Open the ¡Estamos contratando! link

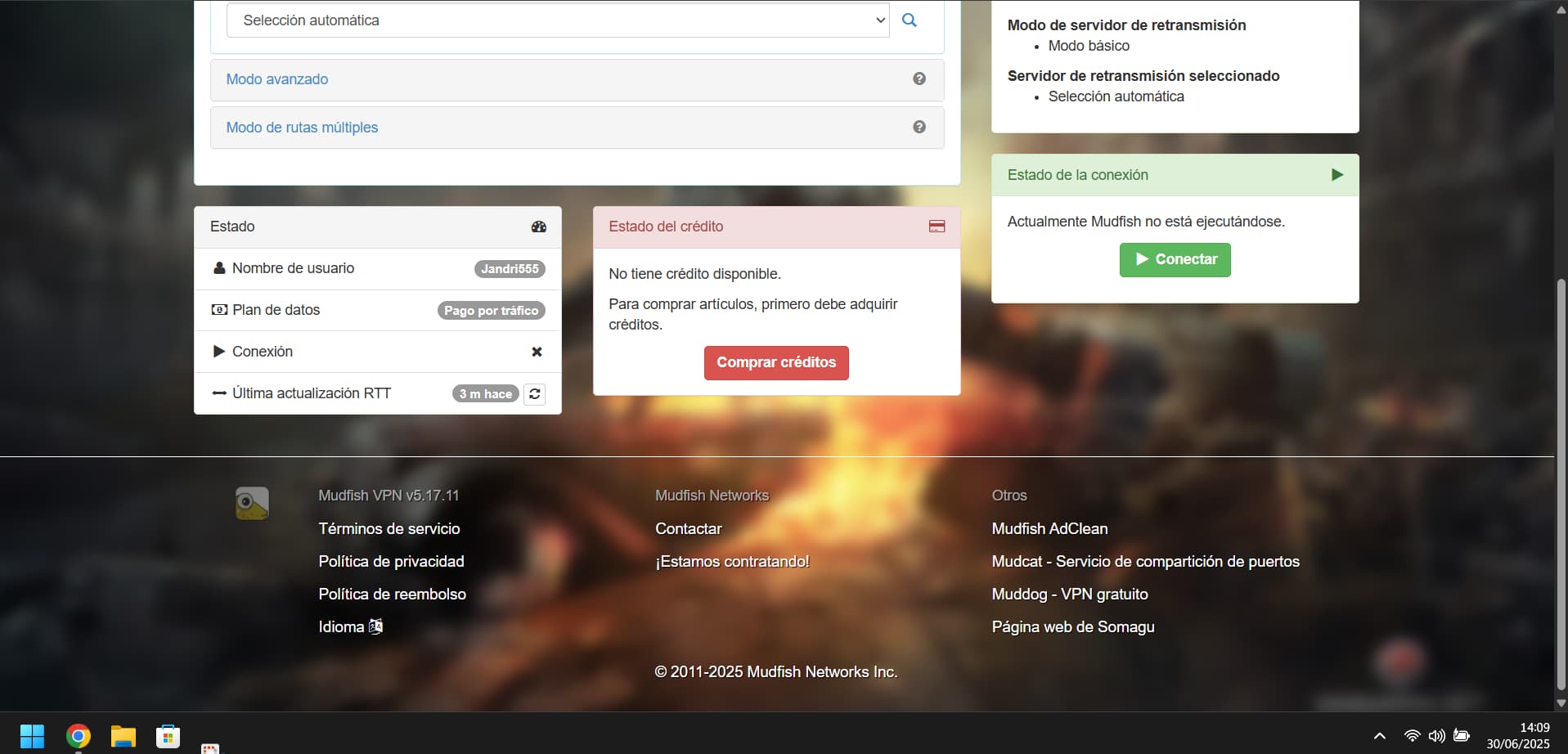pos(732,562)
